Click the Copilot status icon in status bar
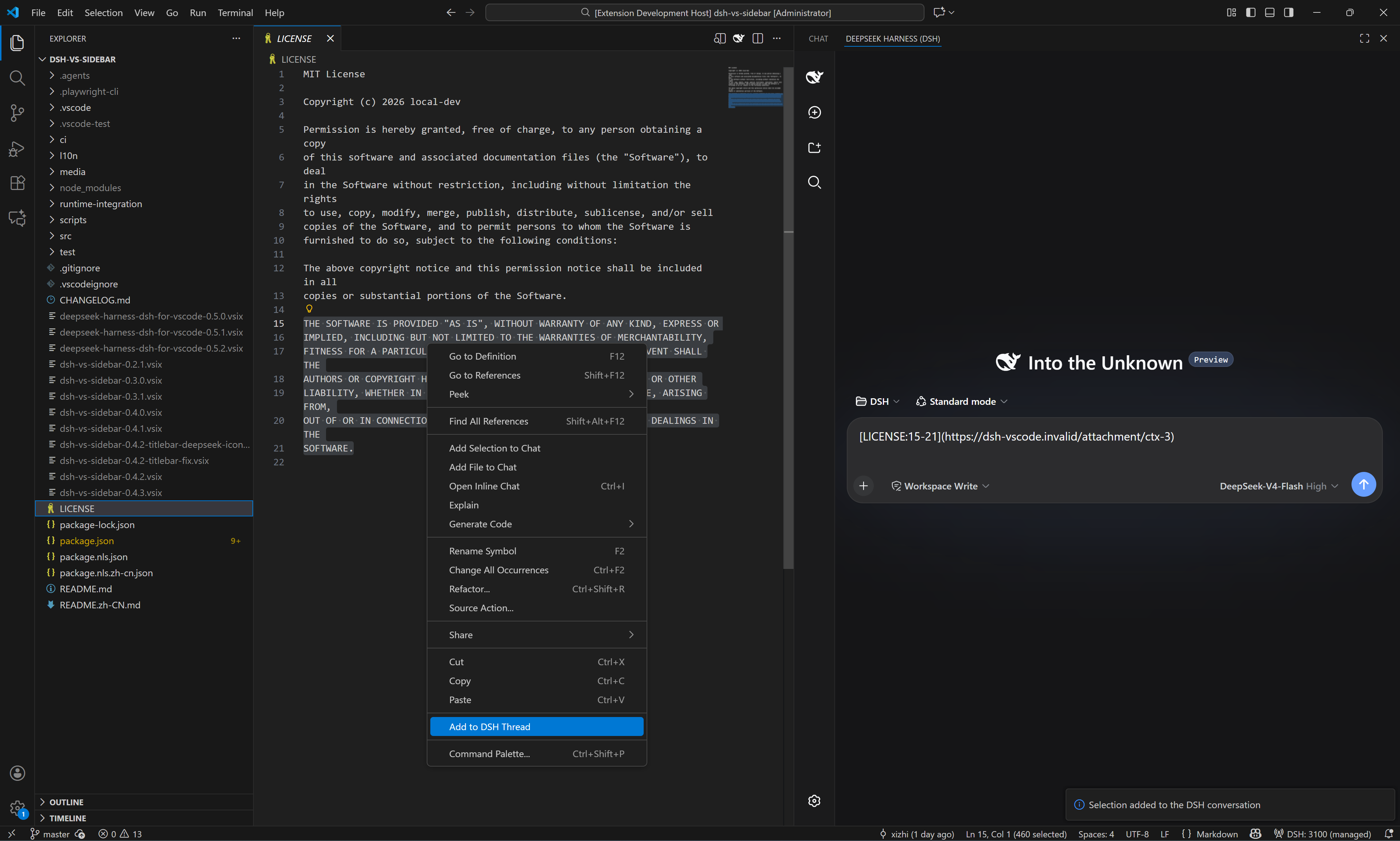1400x841 pixels. [x=1256, y=834]
